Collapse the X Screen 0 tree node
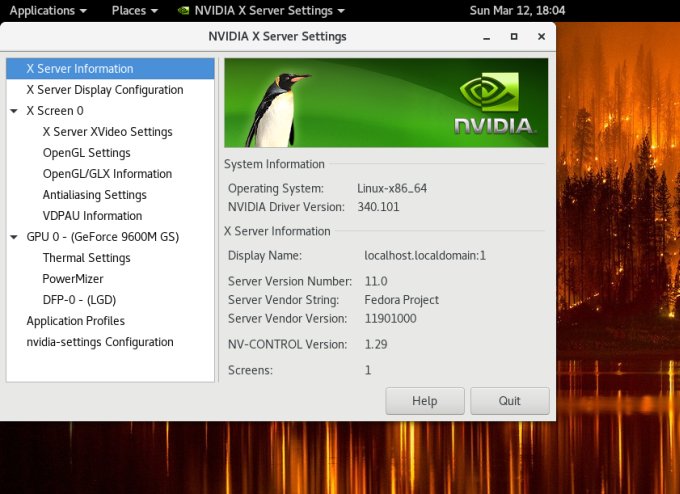Image resolution: width=680 pixels, height=494 pixels. pyautogui.click(x=14, y=111)
